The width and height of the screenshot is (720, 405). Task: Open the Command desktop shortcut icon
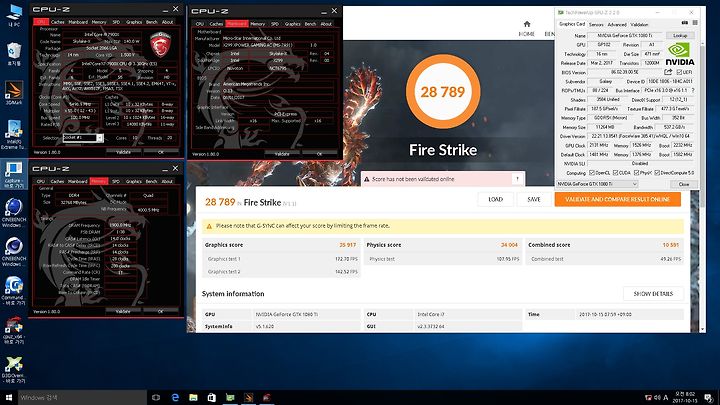coord(14,291)
